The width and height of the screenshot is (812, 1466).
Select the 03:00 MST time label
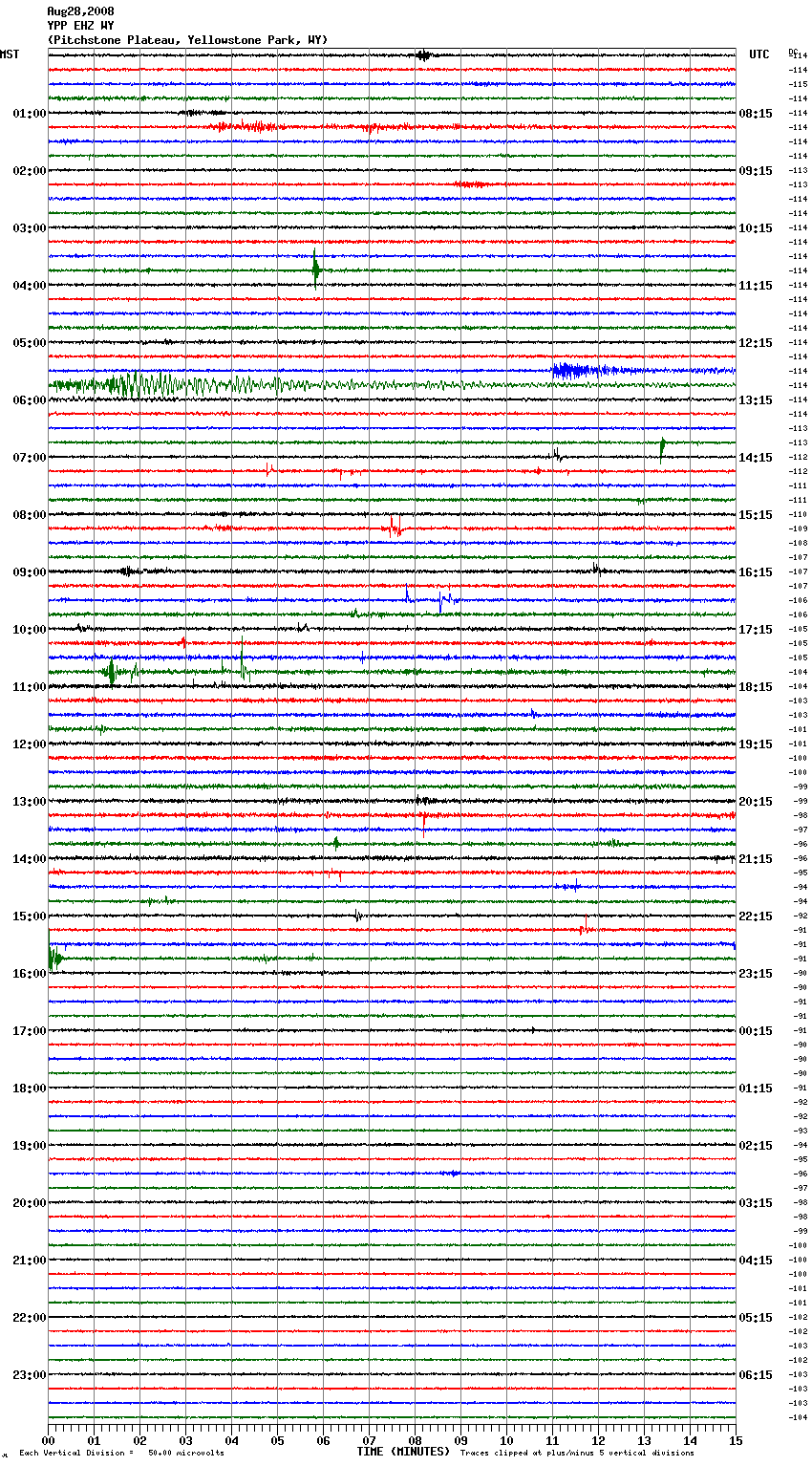point(30,228)
